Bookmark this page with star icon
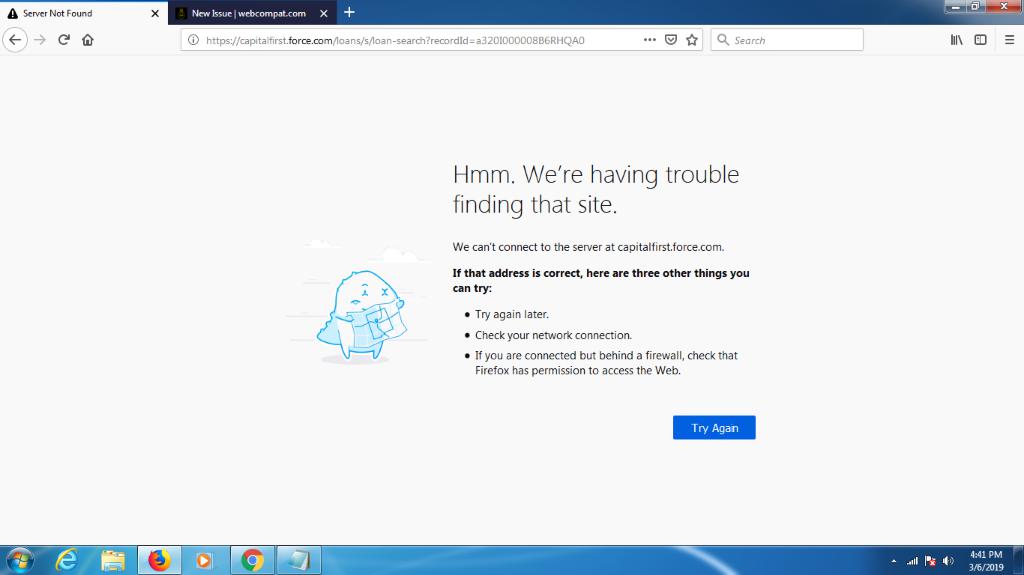Image resolution: width=1024 pixels, height=575 pixels. point(692,40)
